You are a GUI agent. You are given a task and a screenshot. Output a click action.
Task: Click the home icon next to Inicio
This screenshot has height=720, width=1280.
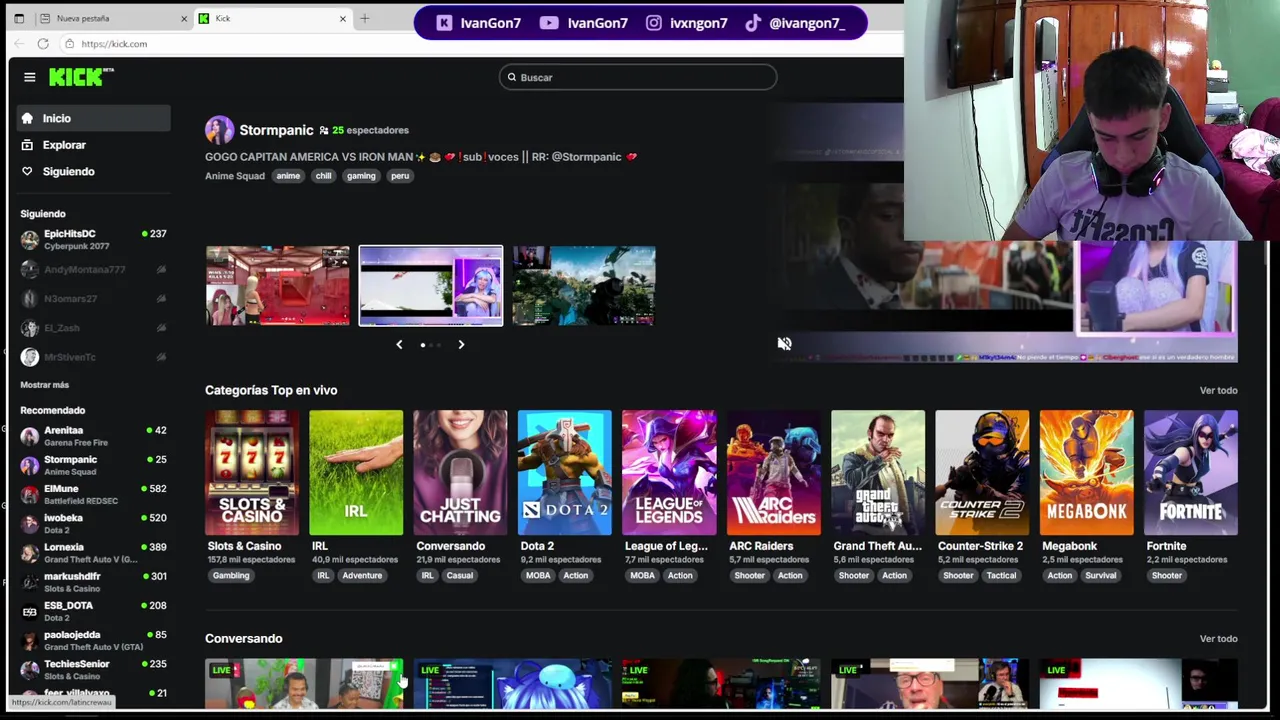pyautogui.click(x=27, y=118)
